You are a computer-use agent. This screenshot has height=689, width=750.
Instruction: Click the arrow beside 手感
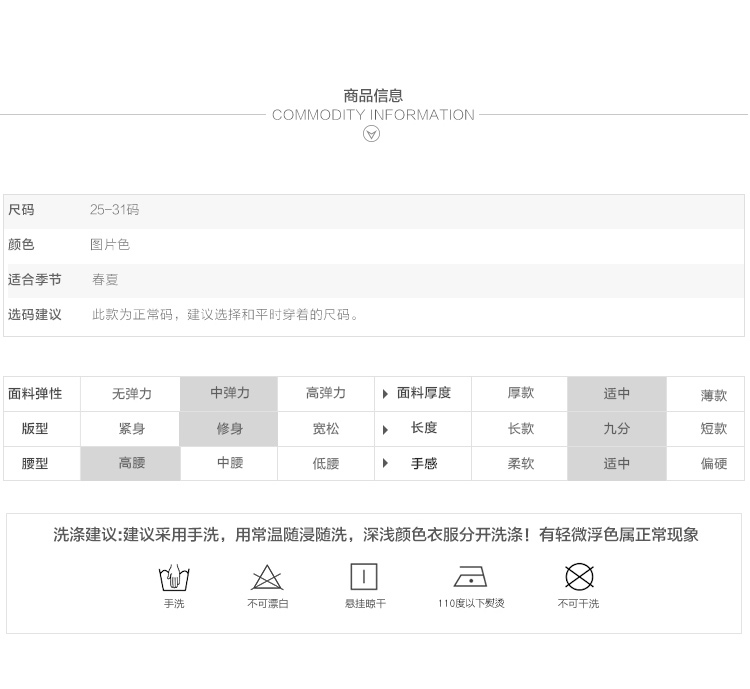coord(386,463)
